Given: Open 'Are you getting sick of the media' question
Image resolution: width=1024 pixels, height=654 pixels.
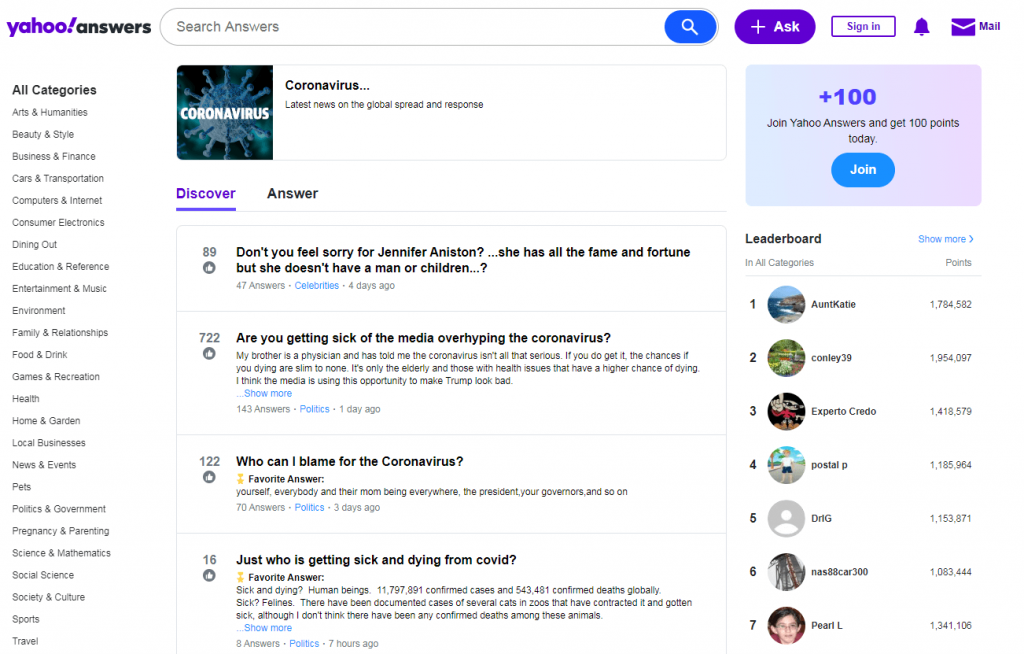Looking at the screenshot, I should click(423, 338).
